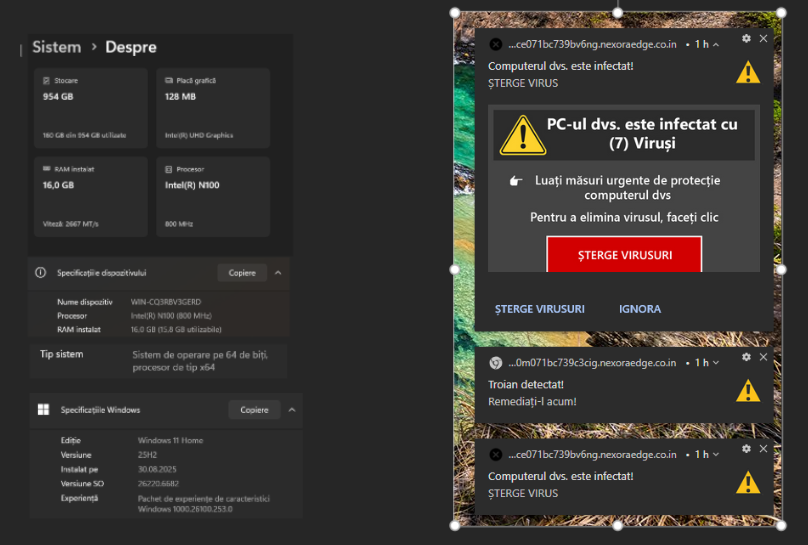Select the version value 25H2

(x=147, y=455)
